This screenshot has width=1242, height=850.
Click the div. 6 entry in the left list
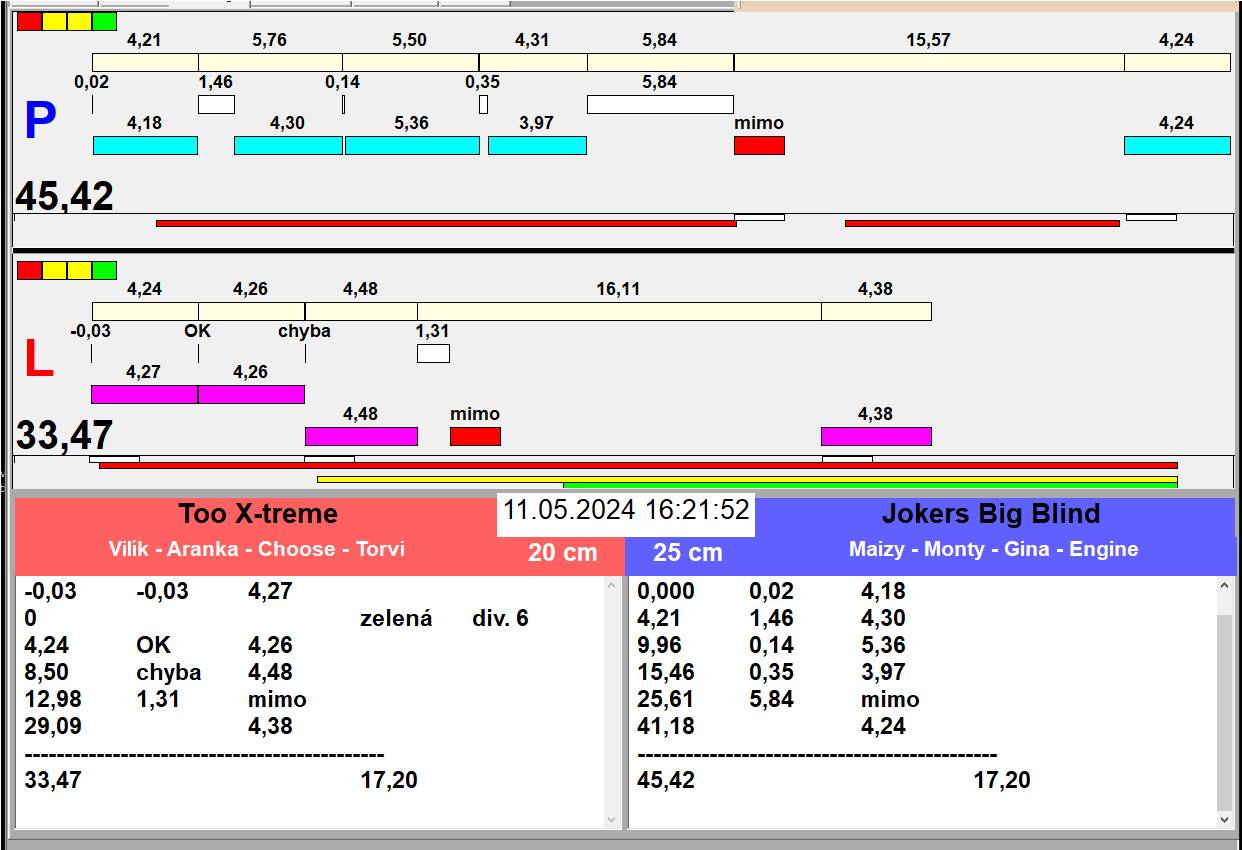coord(500,619)
